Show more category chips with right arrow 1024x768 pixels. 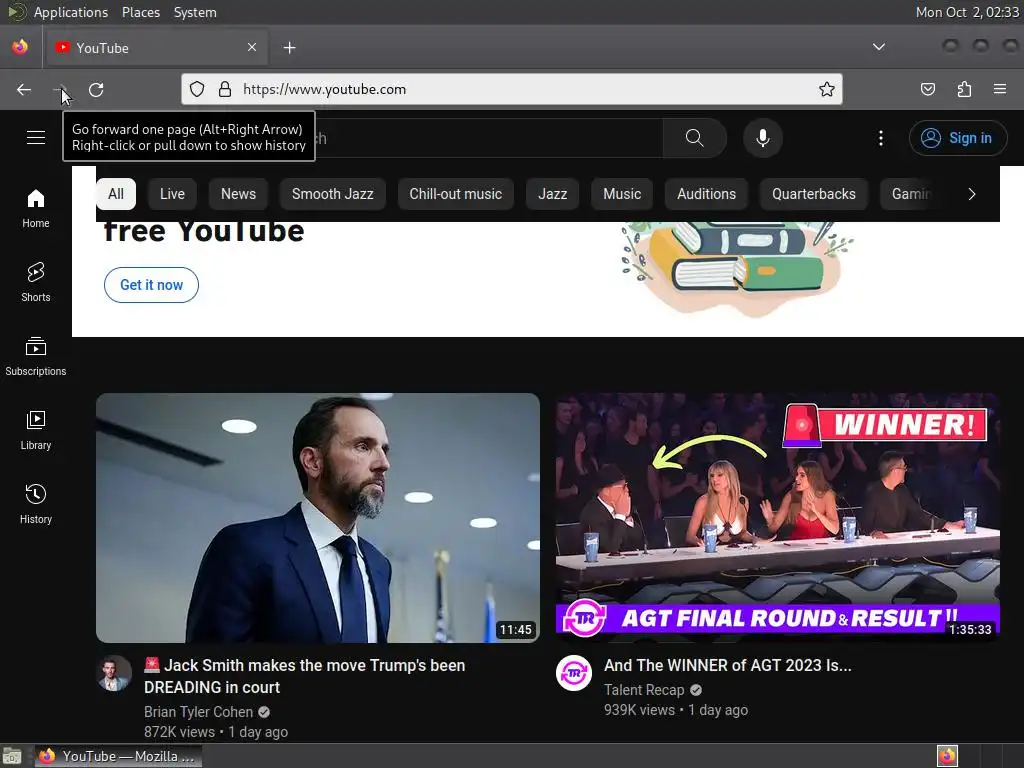pyautogui.click(x=972, y=194)
